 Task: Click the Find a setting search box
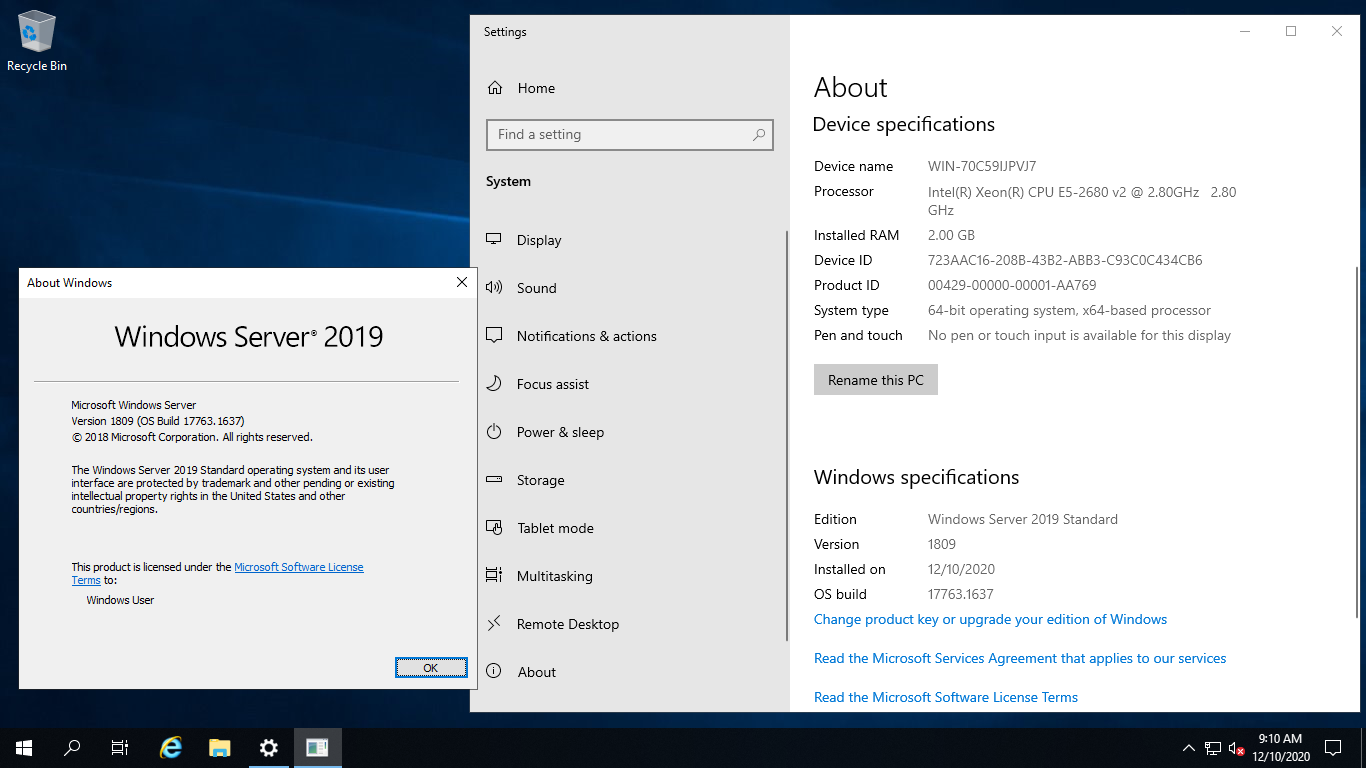(630, 134)
